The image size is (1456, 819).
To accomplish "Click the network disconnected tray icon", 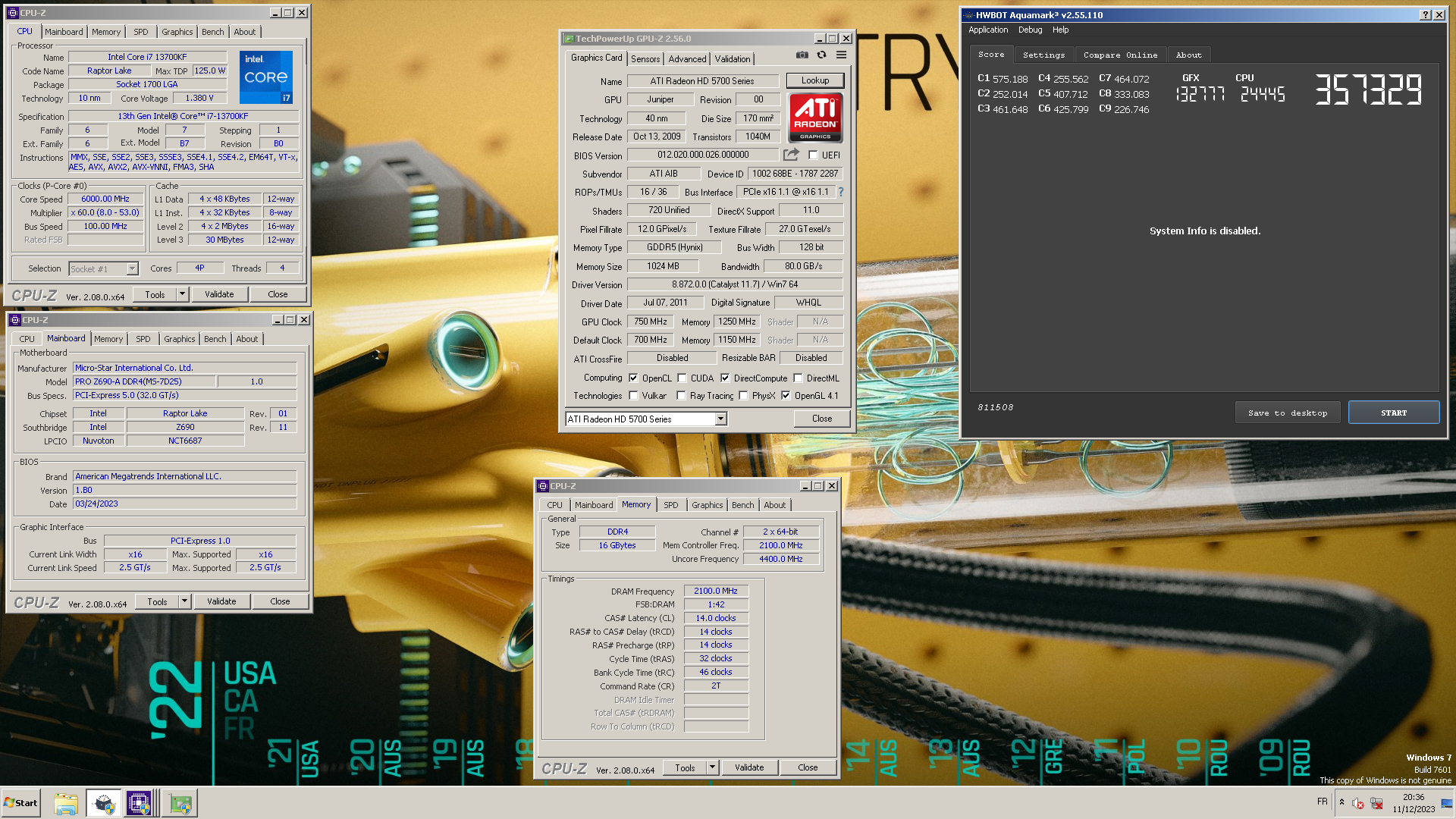I will [1376, 803].
